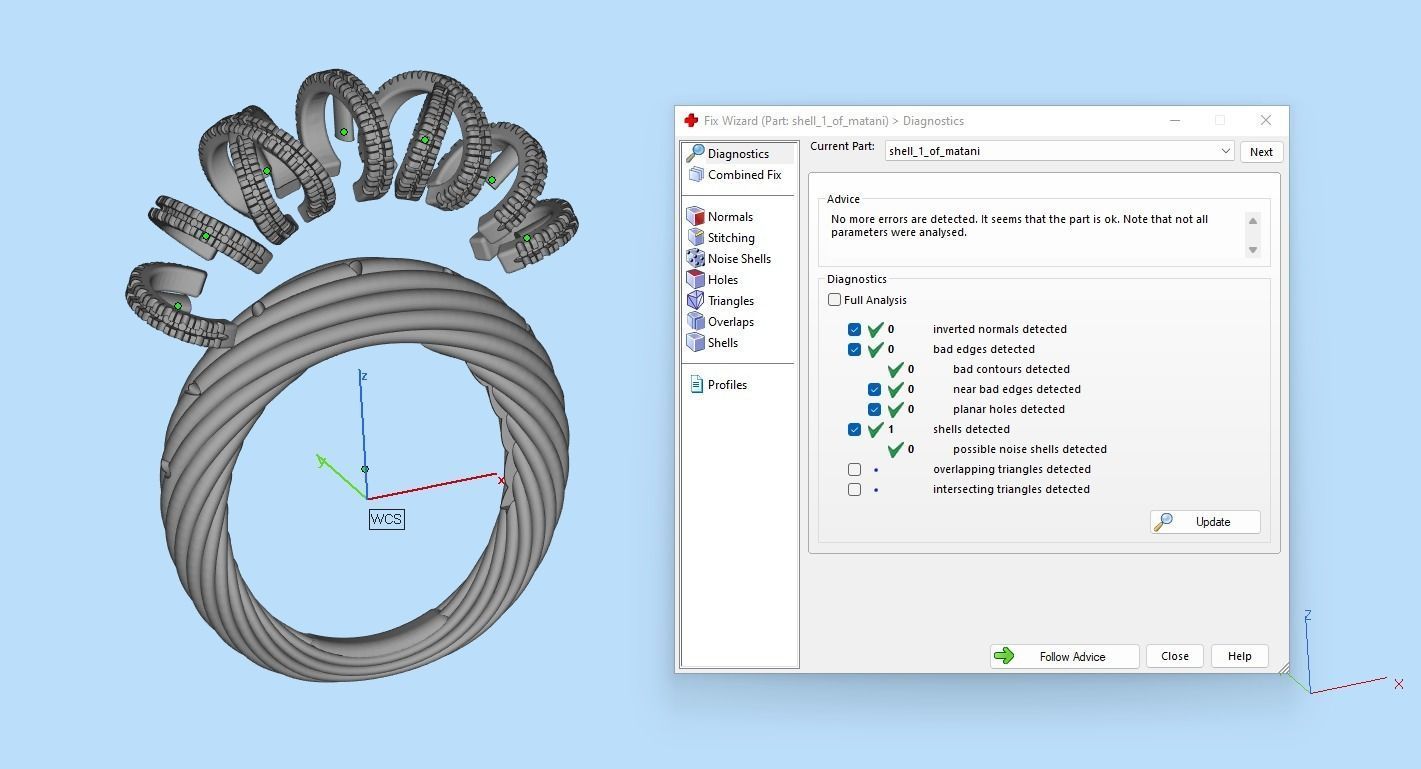
Task: Click the resize grip at dialog corner
Action: coord(1282,667)
